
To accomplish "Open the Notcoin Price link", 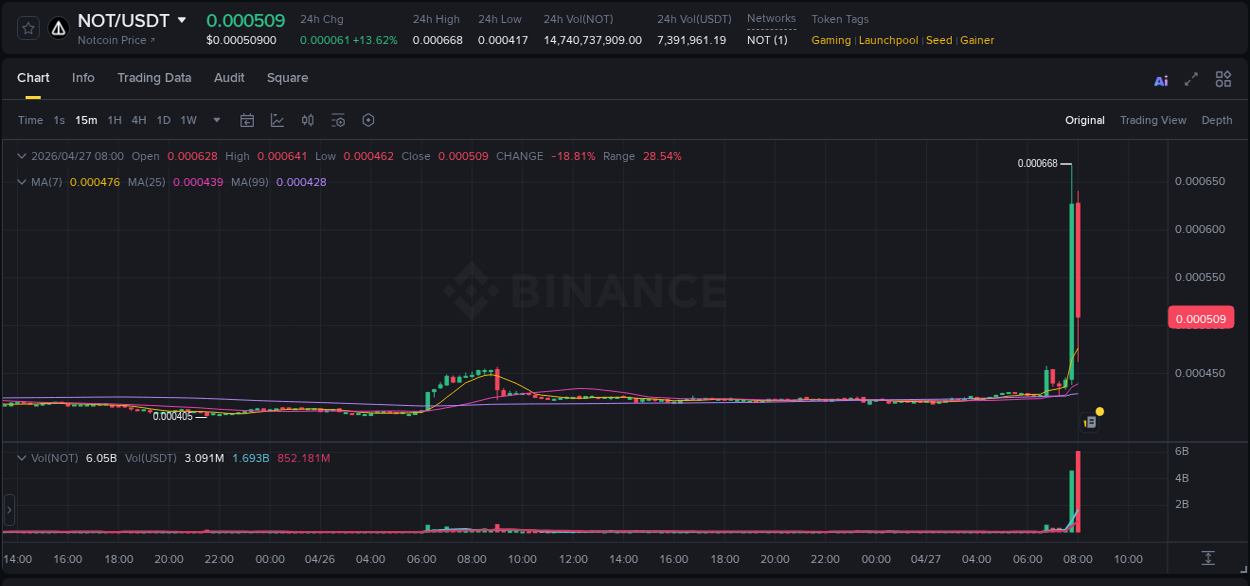I will 117,40.
